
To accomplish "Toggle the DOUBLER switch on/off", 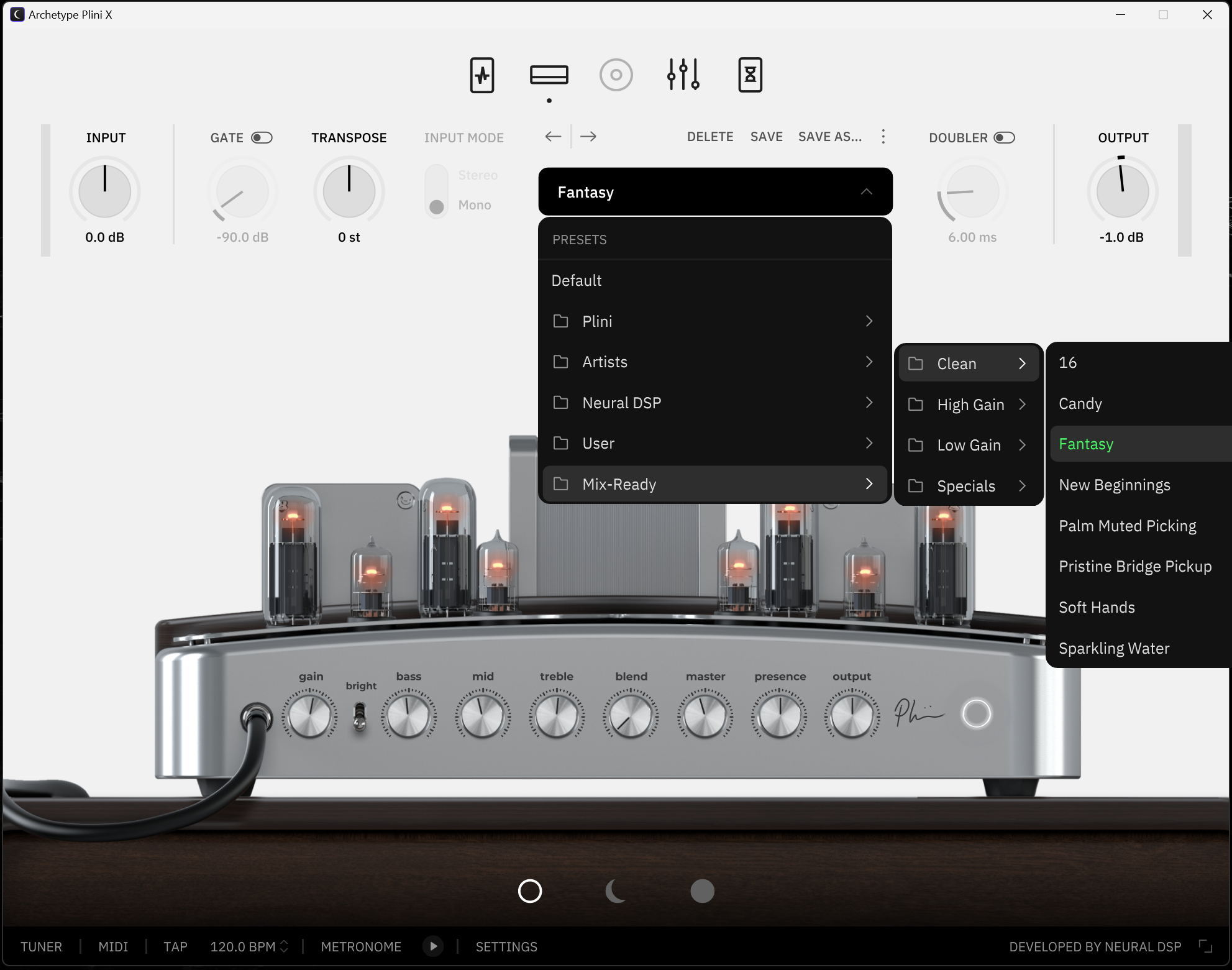I will click(1007, 138).
